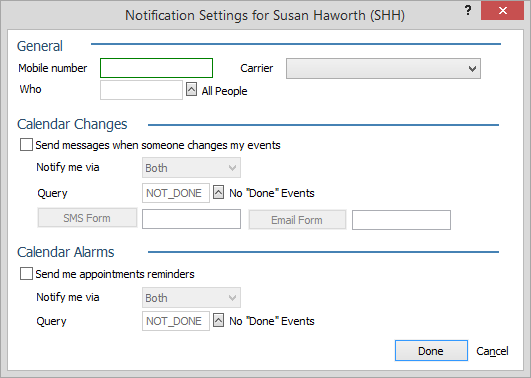Open query lookup arrow in Calendar Alarms section
The image size is (531, 378).
click(x=218, y=320)
